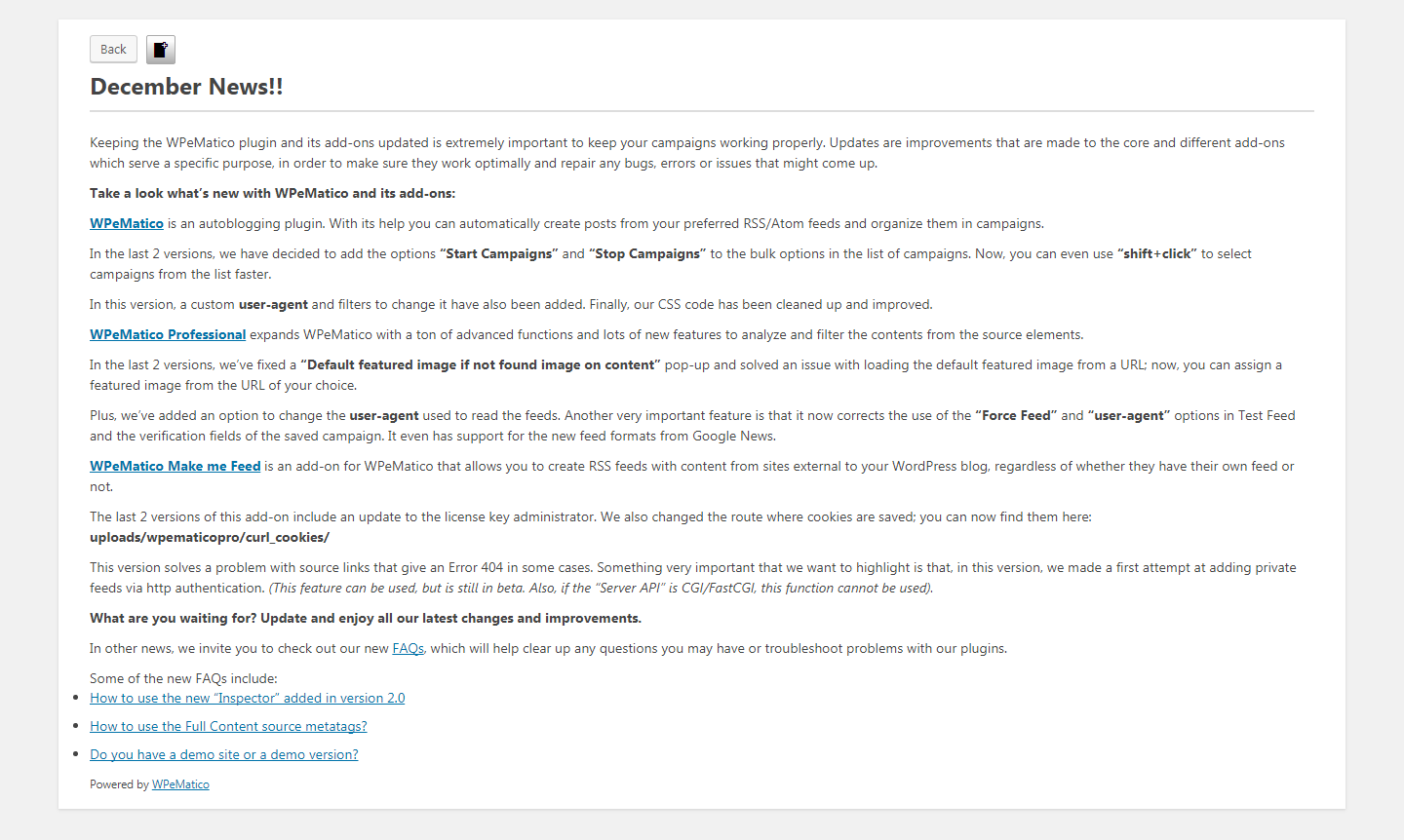1404x840 pixels.
Task: Click the bold What are you waiting for line
Action: coord(366,618)
